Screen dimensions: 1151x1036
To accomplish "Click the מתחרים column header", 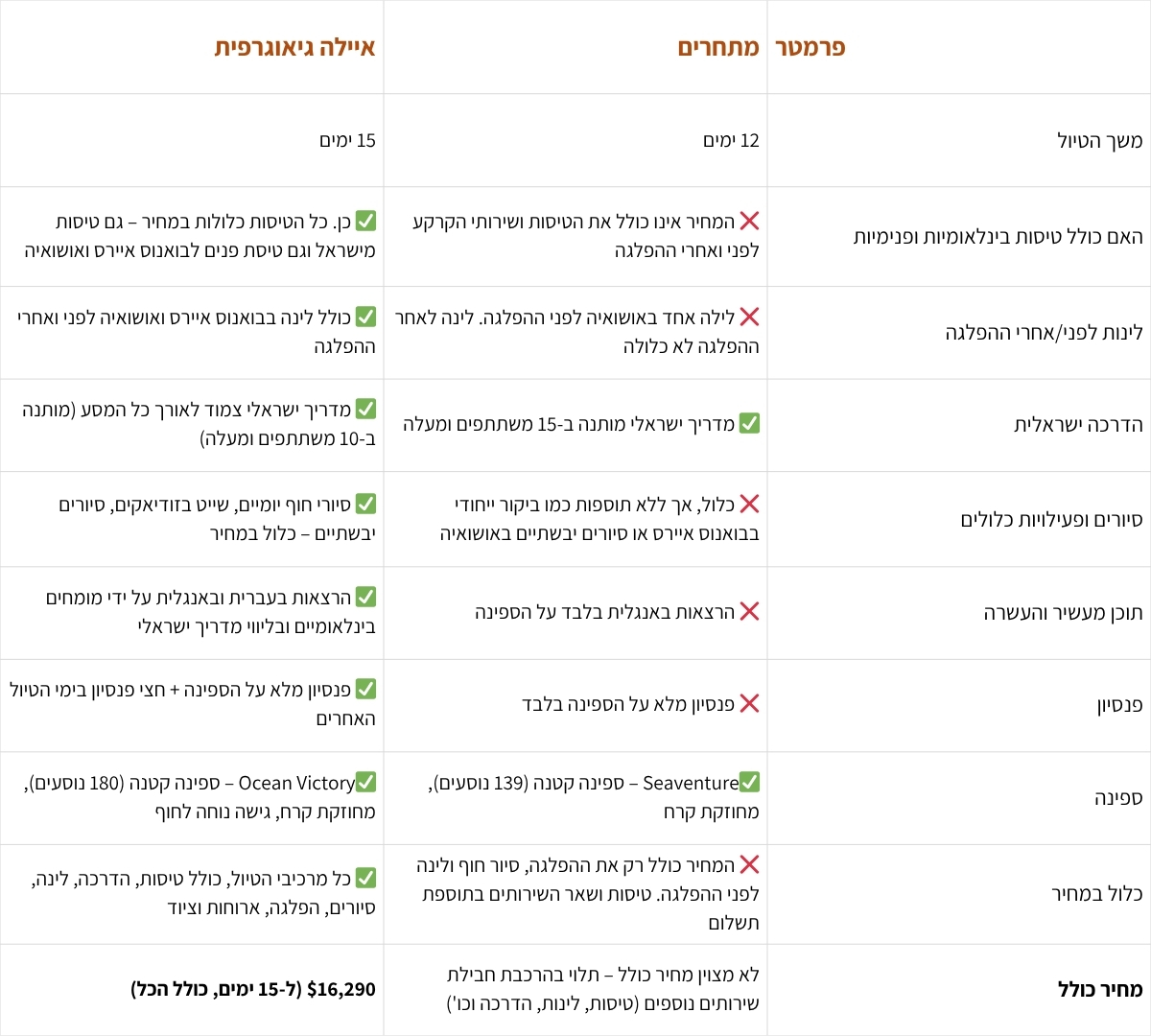I will click(718, 47).
